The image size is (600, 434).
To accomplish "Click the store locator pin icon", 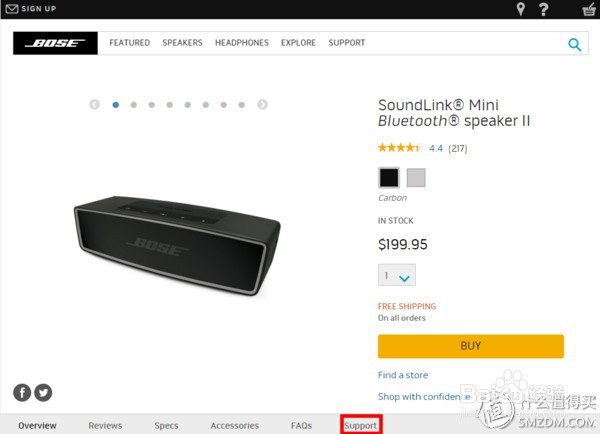I will (x=520, y=9).
